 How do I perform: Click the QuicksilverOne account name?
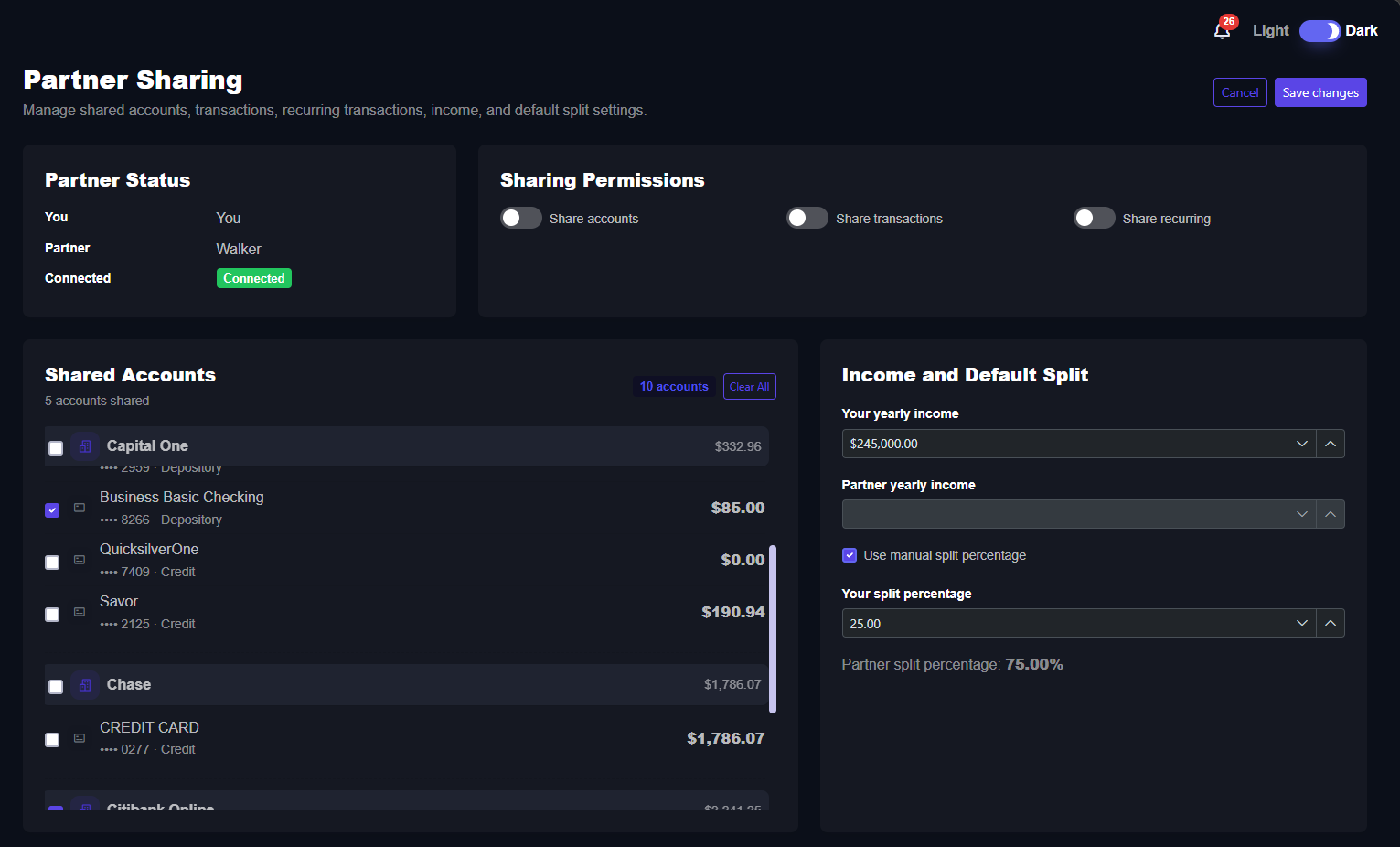[x=149, y=549]
